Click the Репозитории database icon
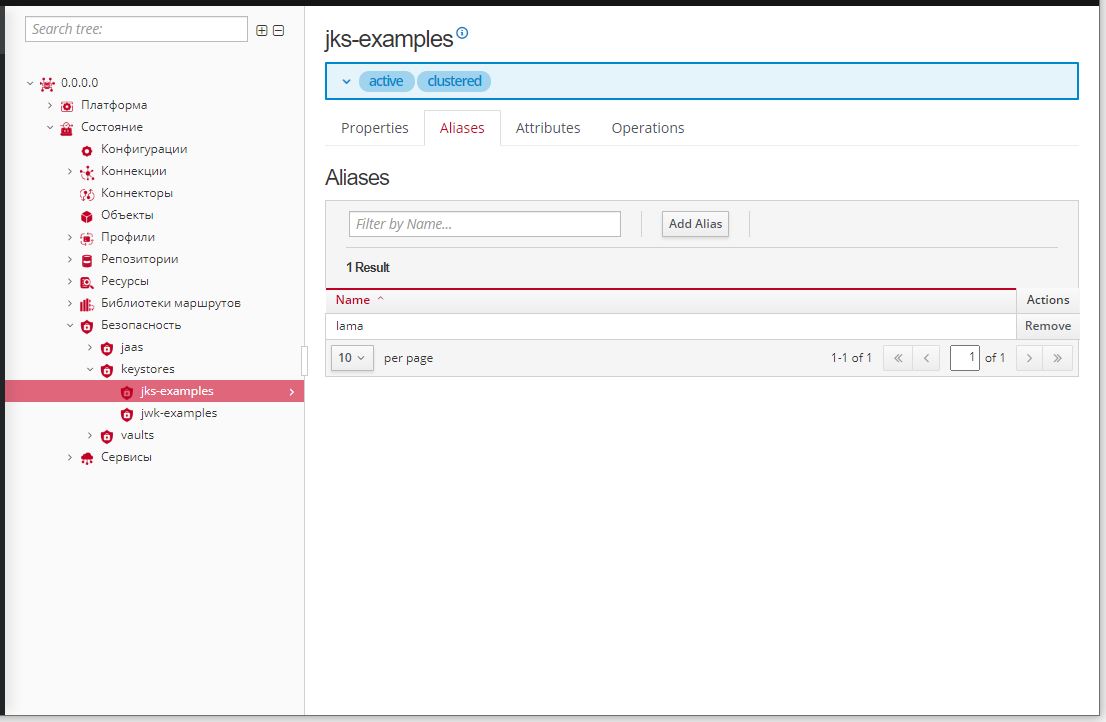1106x722 pixels. (x=87, y=260)
